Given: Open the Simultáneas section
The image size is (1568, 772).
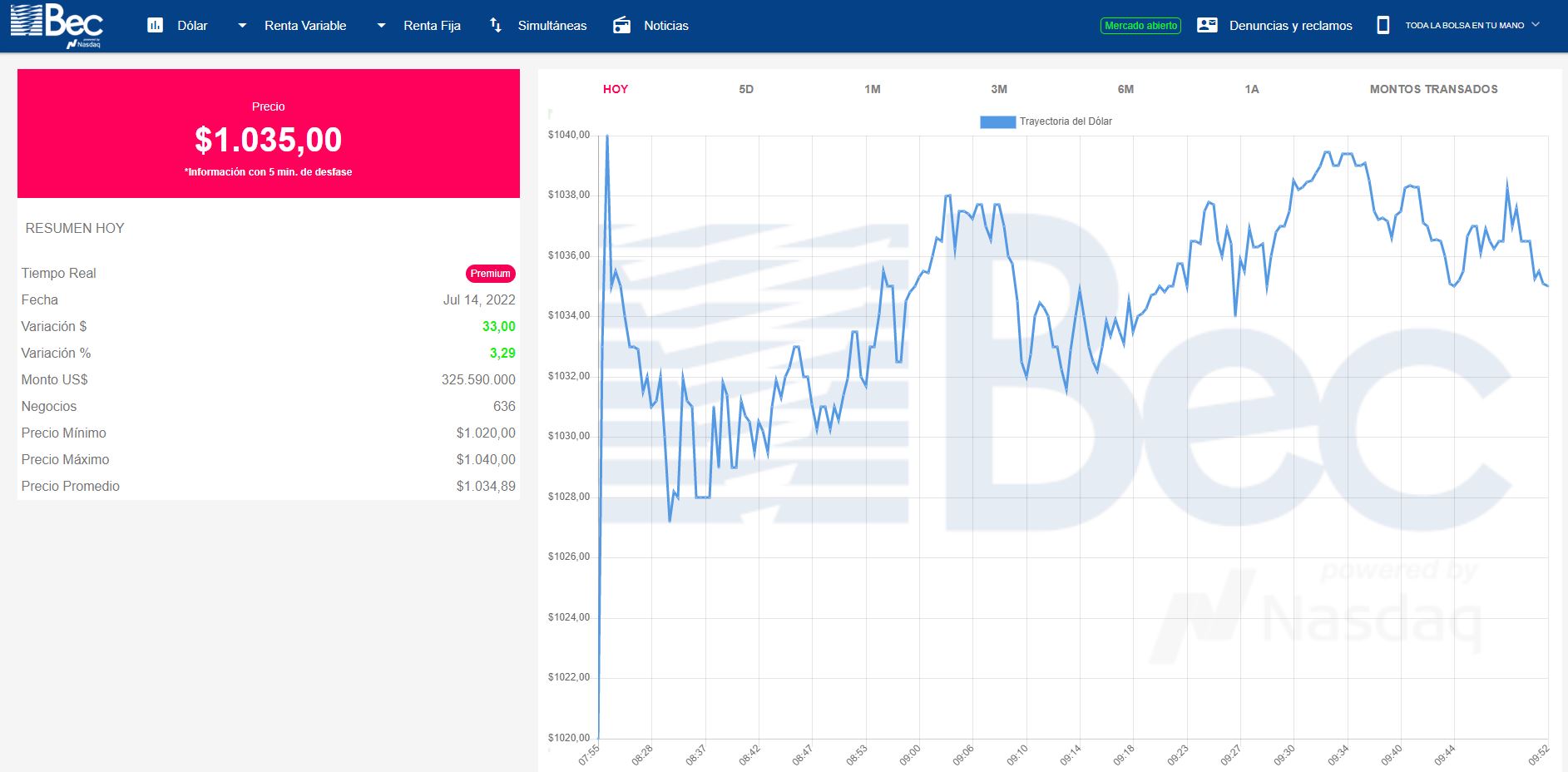Looking at the screenshot, I should pos(552,26).
